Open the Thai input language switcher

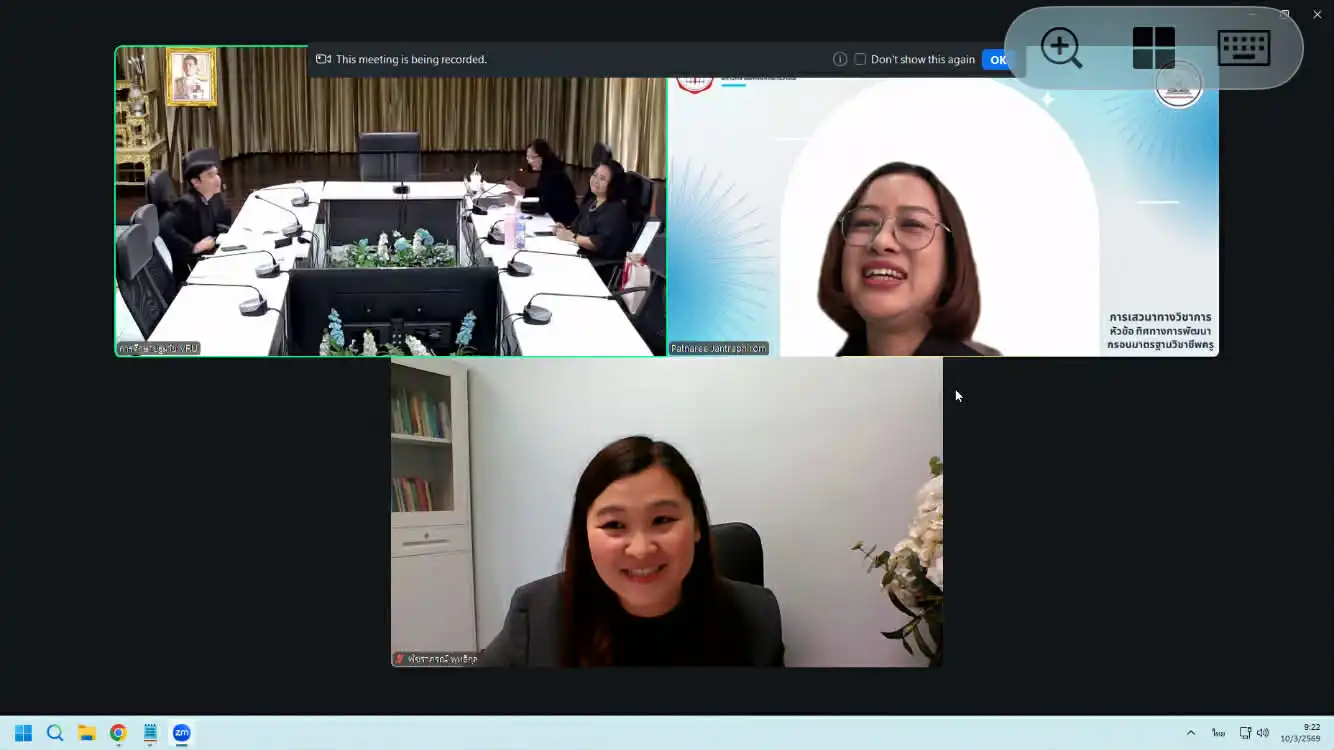coord(1218,733)
